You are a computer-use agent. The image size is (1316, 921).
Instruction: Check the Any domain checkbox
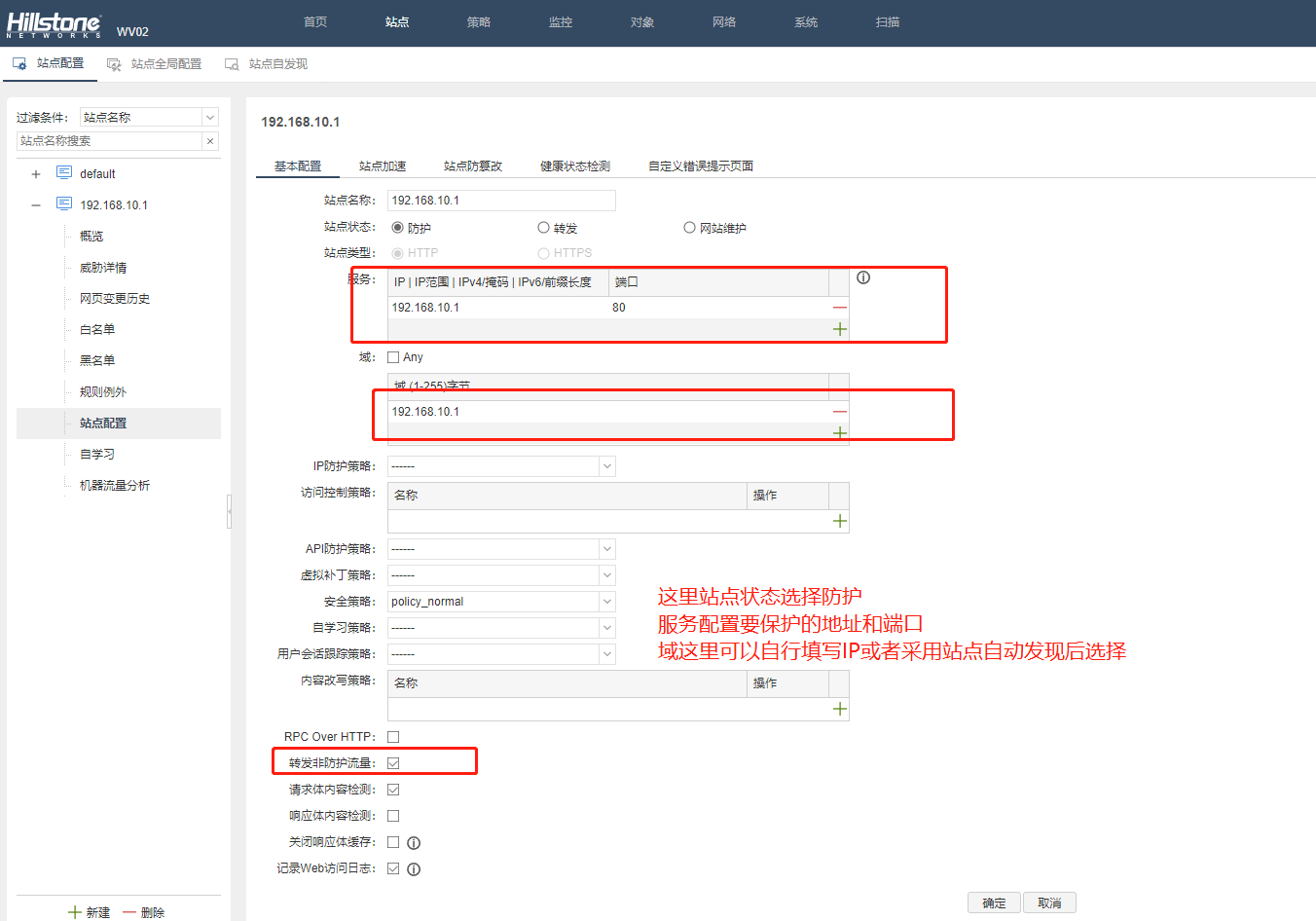click(x=393, y=357)
